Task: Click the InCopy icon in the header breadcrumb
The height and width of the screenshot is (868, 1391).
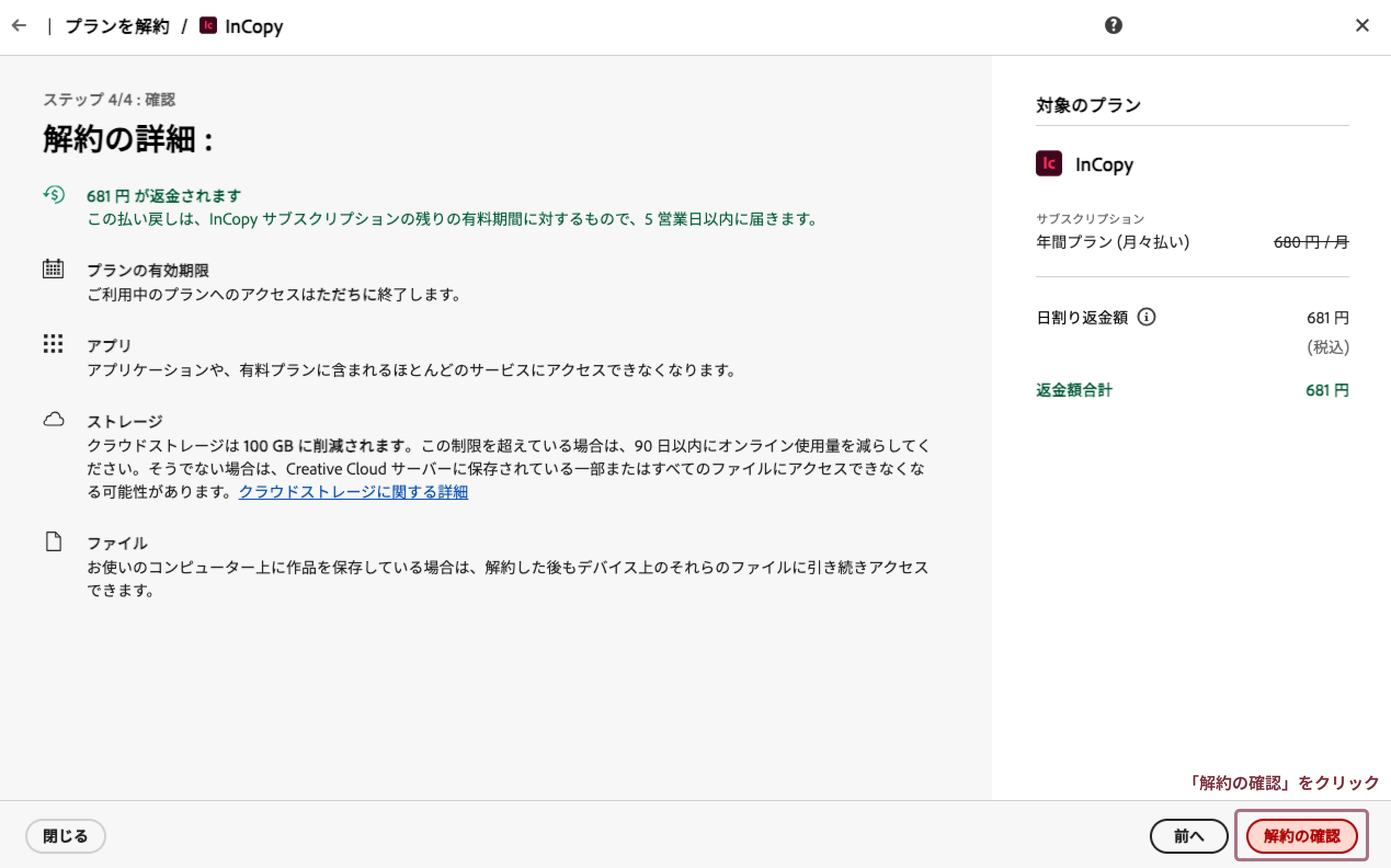Action: 208,25
